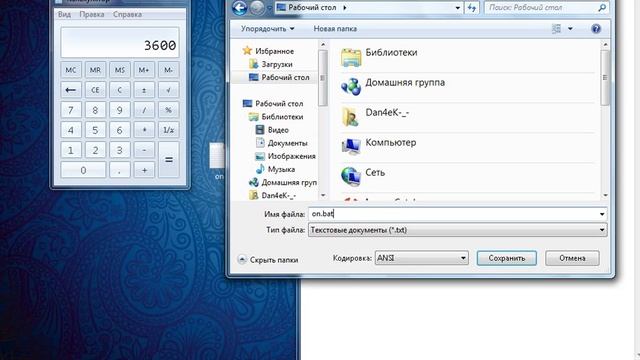Screen dimensions: 640x360
Task: Click navigation pane scrollbar down arrow
Action: (323, 196)
